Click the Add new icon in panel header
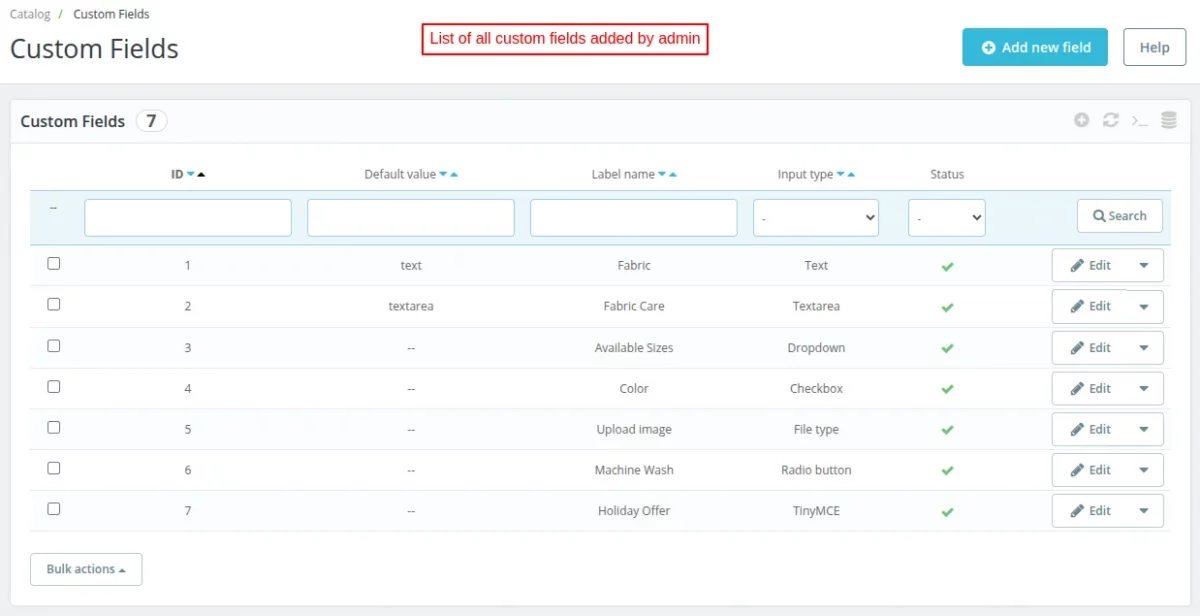1200x616 pixels. pyautogui.click(x=1081, y=120)
